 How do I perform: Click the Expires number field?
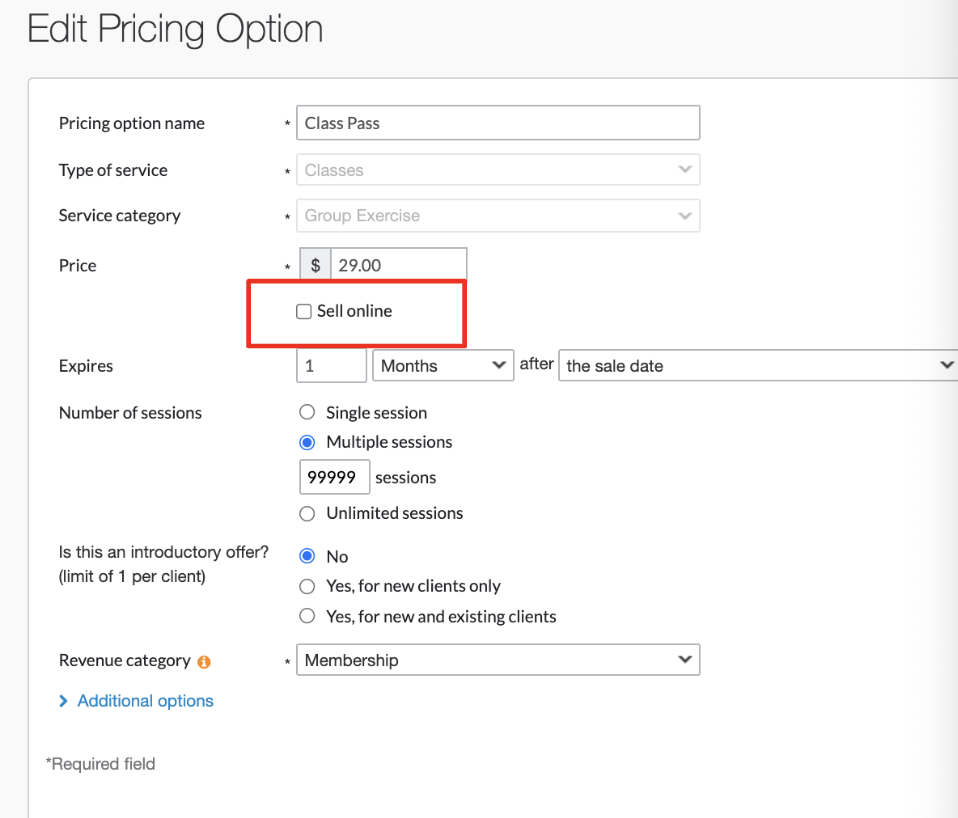tap(331, 366)
